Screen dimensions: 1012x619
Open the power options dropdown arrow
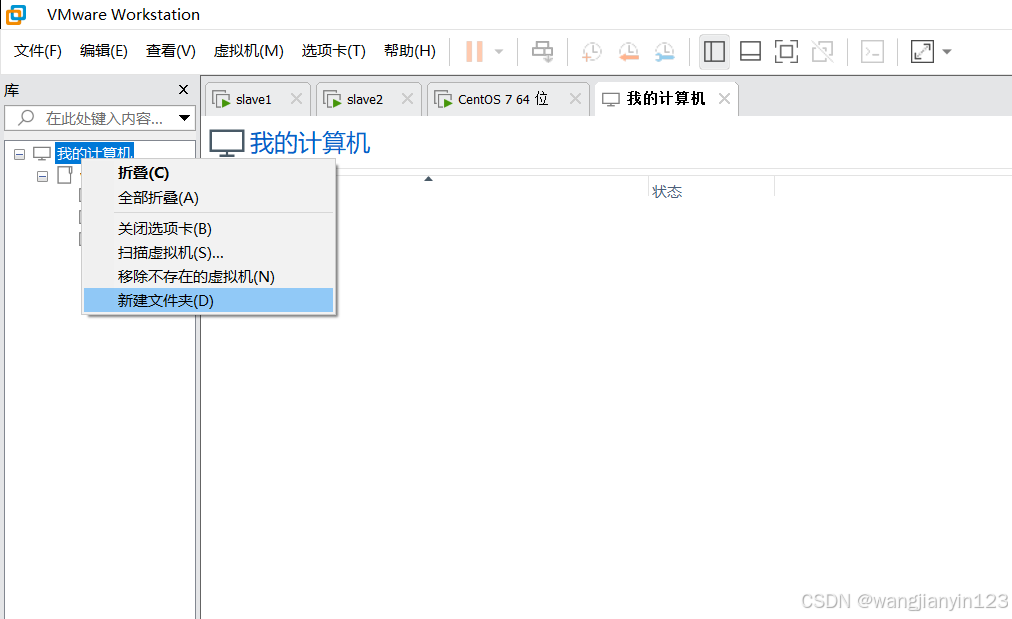click(499, 52)
